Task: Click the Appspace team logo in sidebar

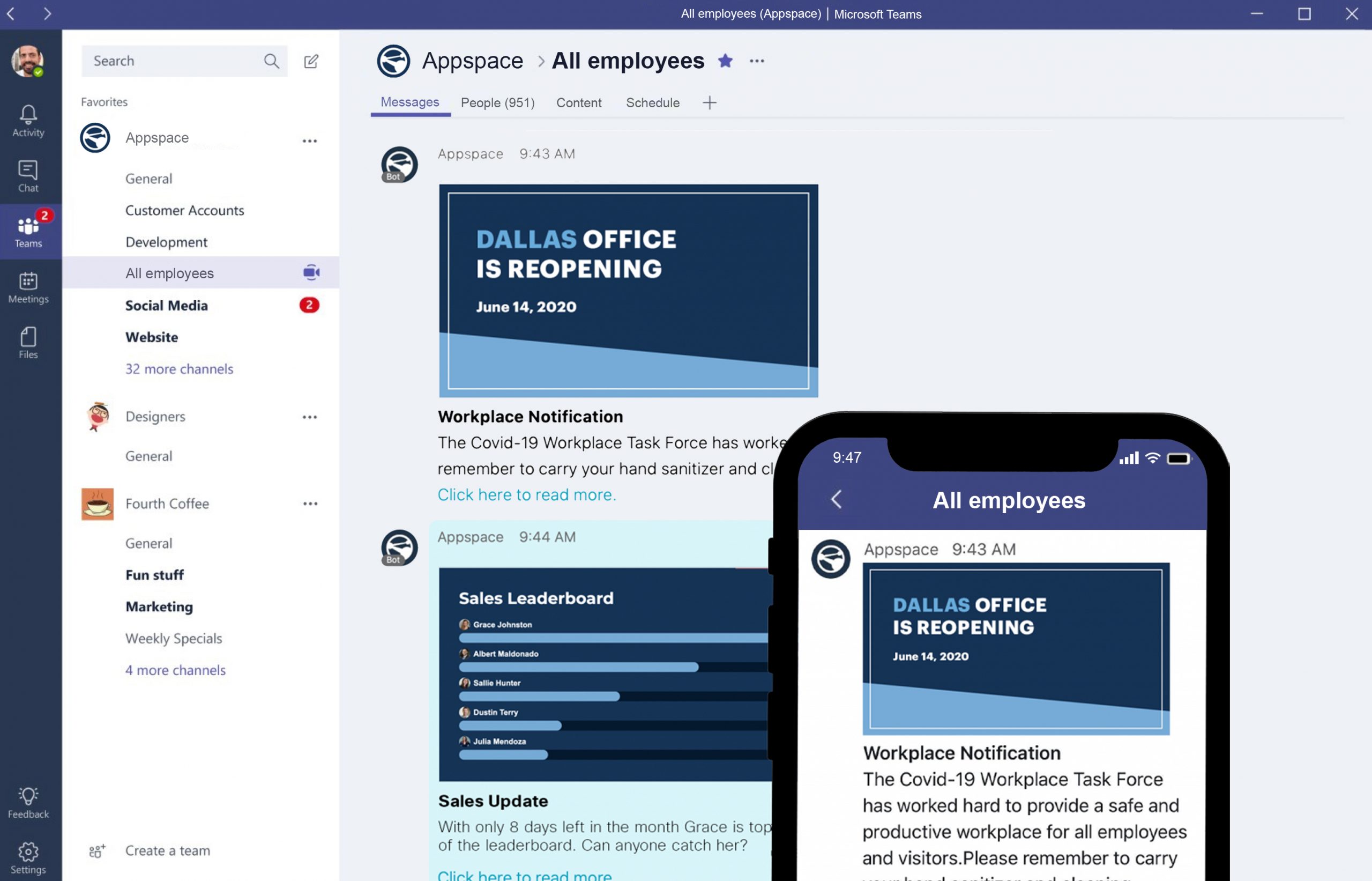Action: (x=95, y=138)
